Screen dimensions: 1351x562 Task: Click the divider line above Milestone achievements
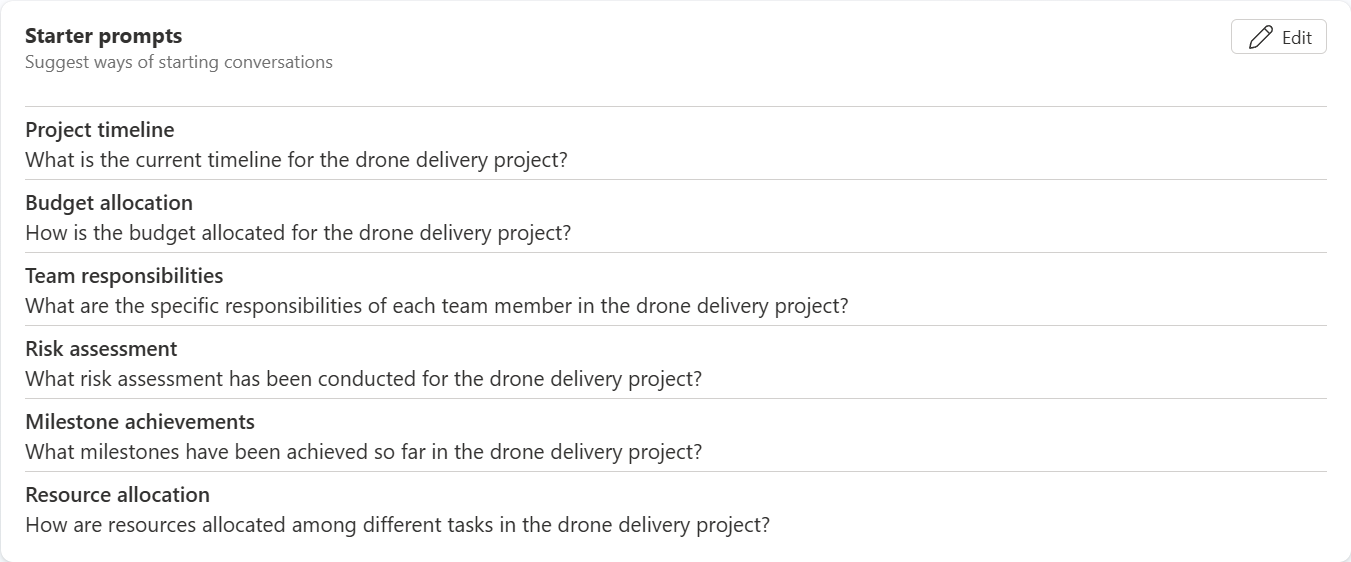coord(675,398)
